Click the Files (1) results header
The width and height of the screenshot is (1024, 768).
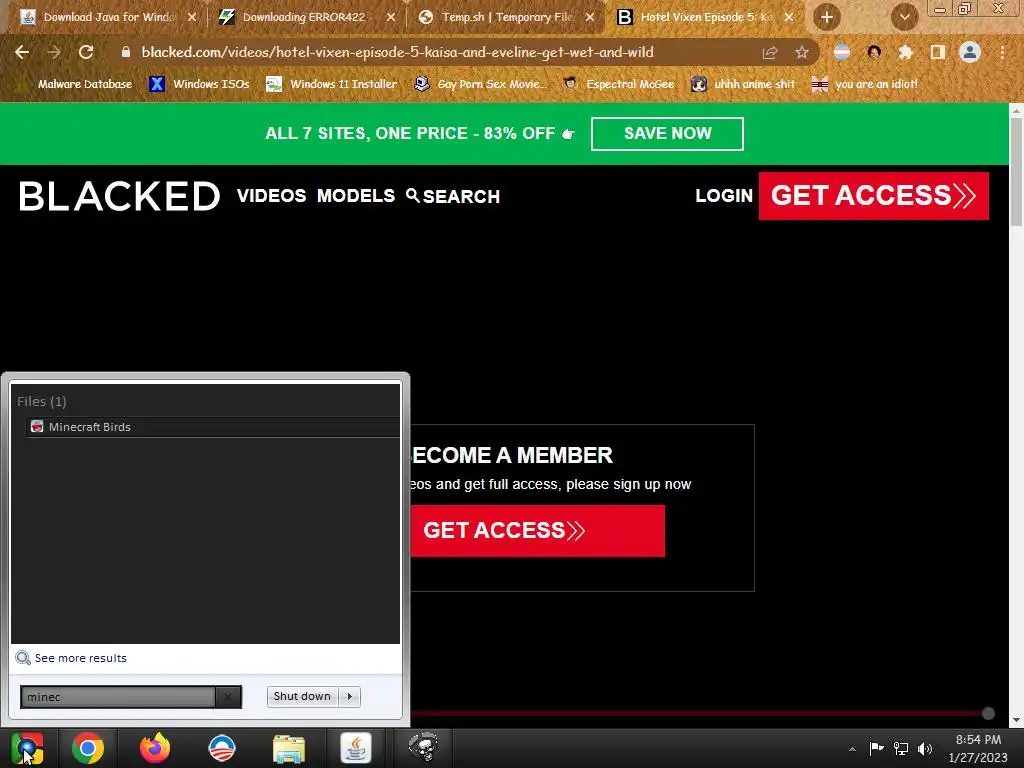[42, 402]
